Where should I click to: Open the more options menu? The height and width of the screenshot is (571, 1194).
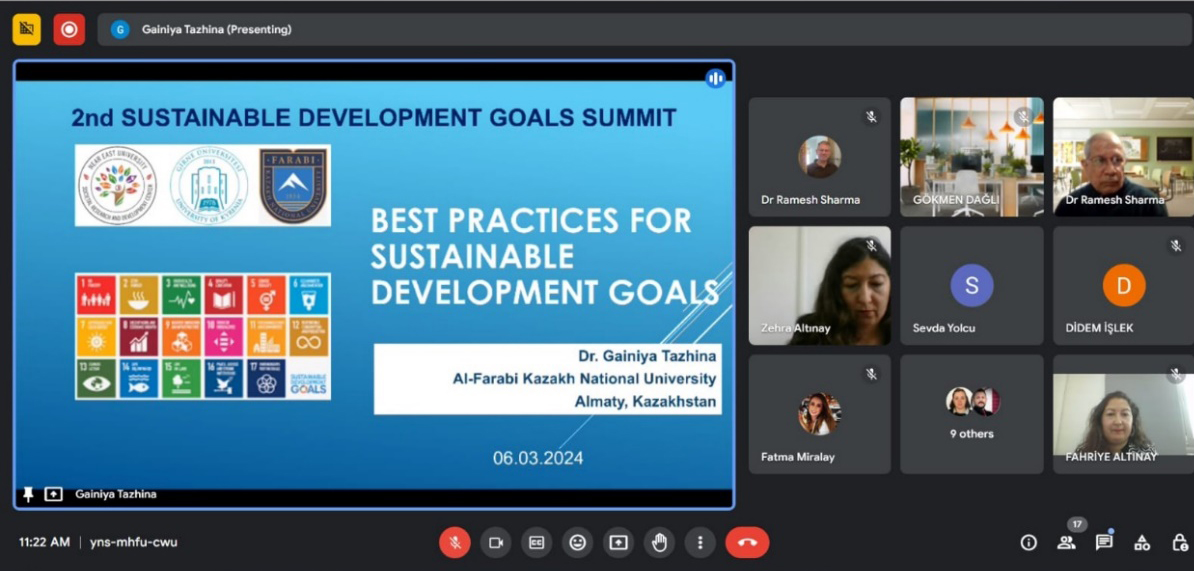coord(700,542)
